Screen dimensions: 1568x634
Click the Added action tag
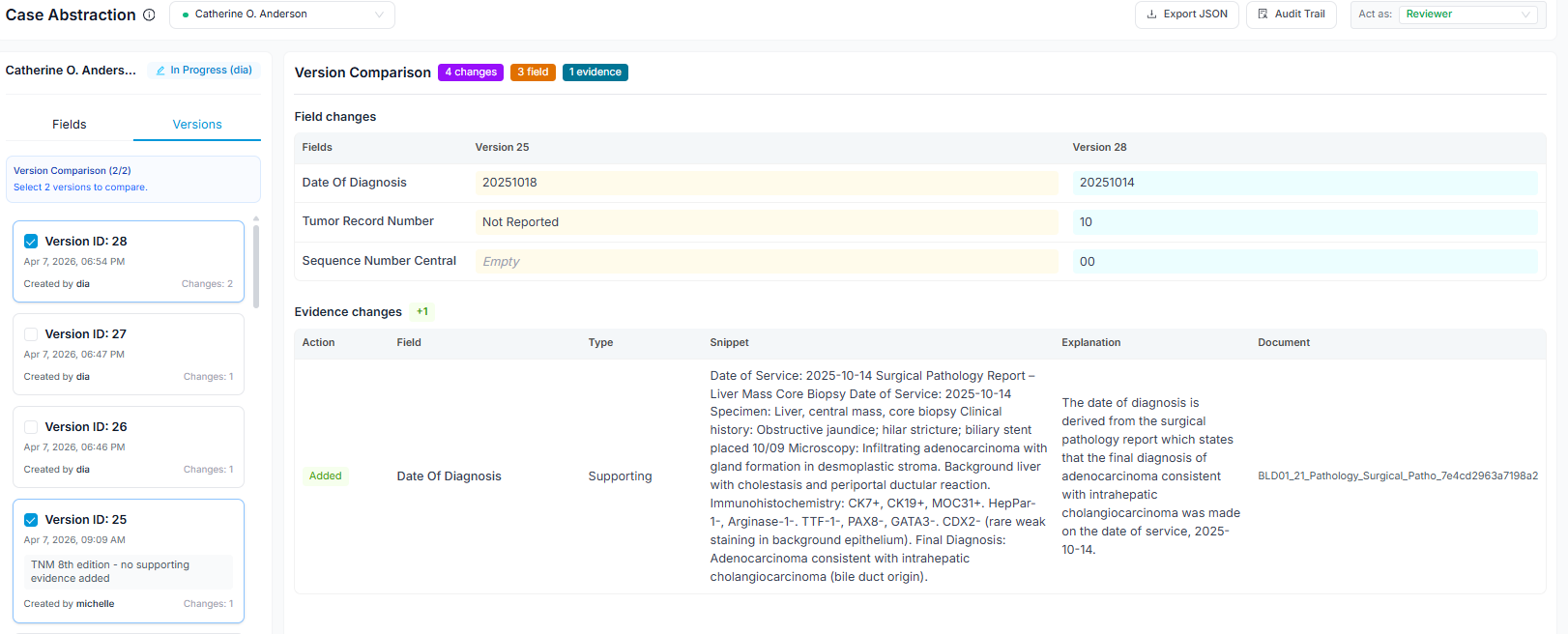(326, 476)
